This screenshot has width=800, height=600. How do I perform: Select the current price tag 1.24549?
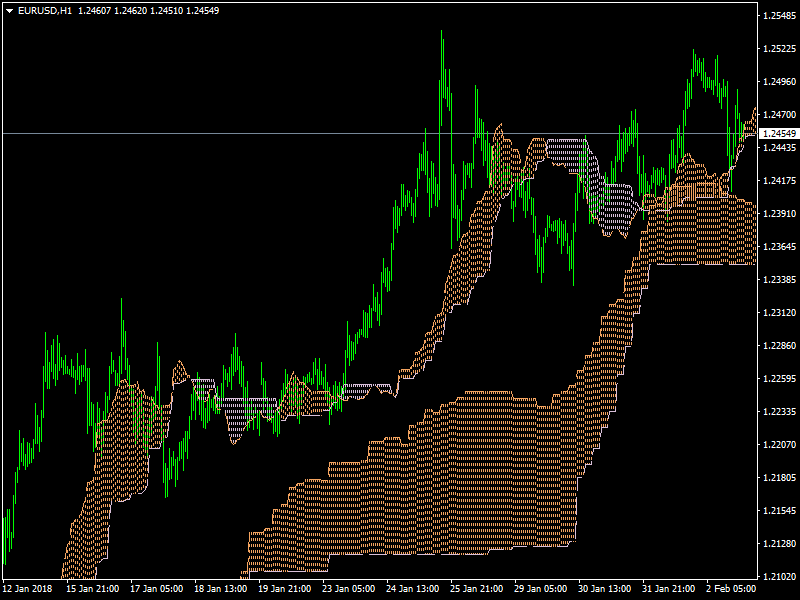pyautogui.click(x=778, y=133)
